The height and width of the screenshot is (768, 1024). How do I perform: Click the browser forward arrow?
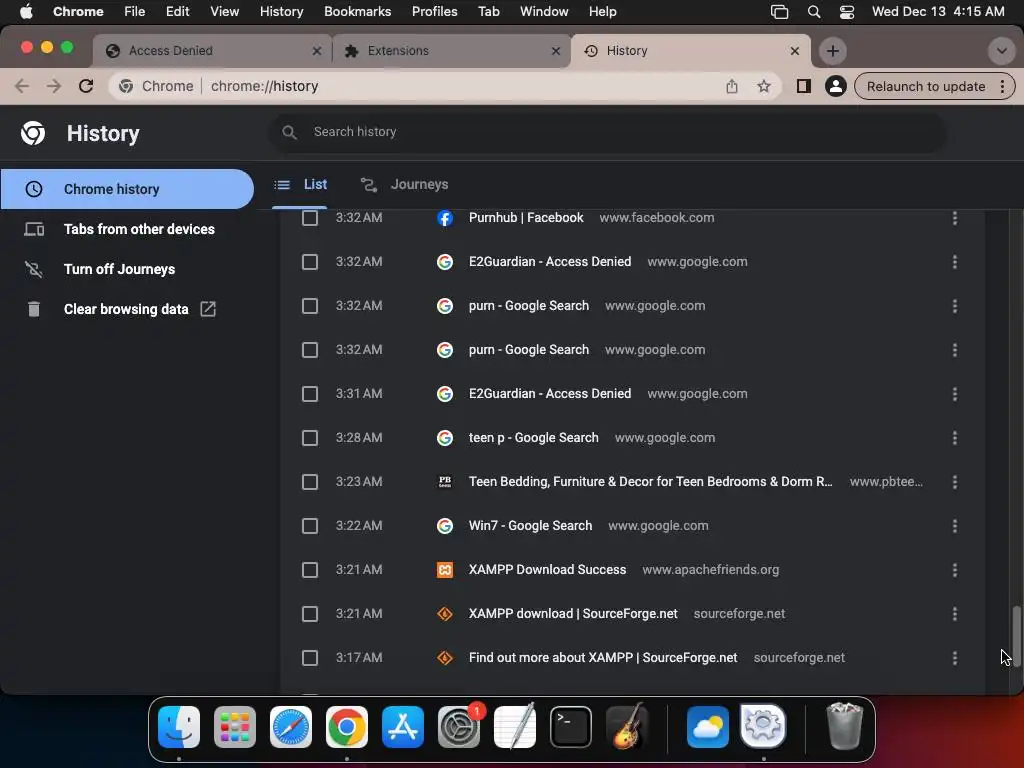pyautogui.click(x=54, y=86)
